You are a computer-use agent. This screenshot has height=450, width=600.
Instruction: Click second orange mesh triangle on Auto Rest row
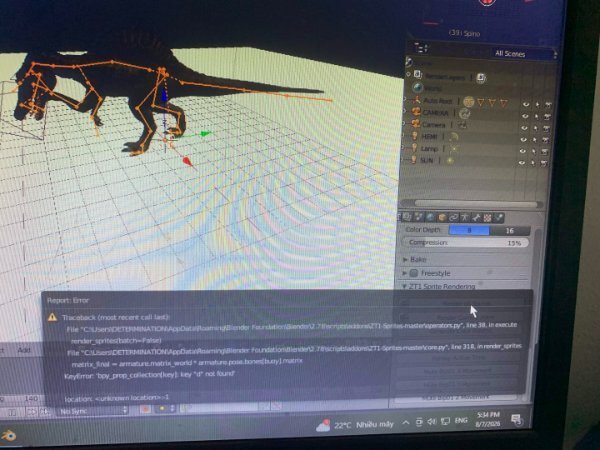[x=492, y=102]
